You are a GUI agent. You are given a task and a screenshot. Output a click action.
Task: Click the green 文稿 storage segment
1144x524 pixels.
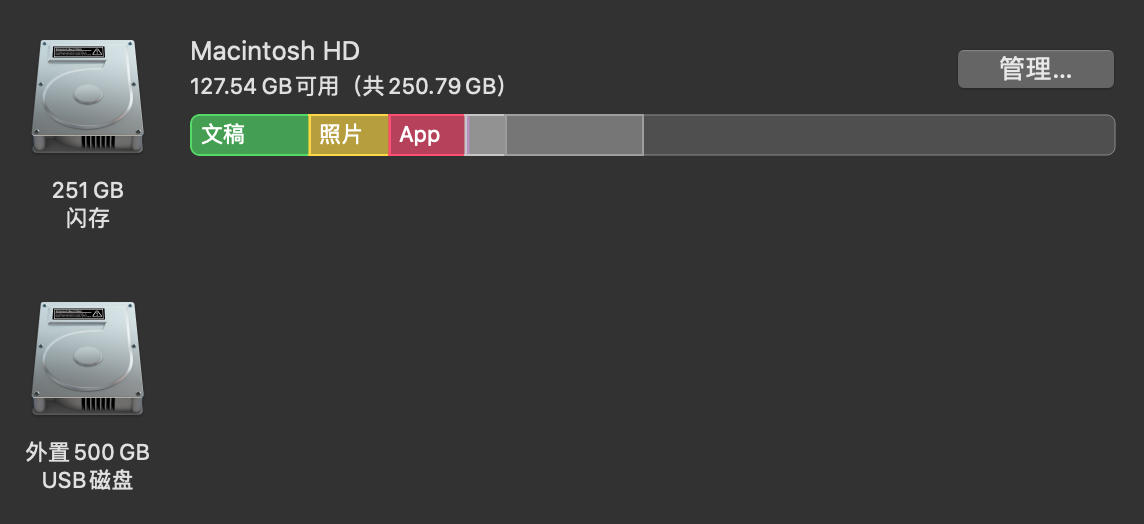click(x=249, y=135)
